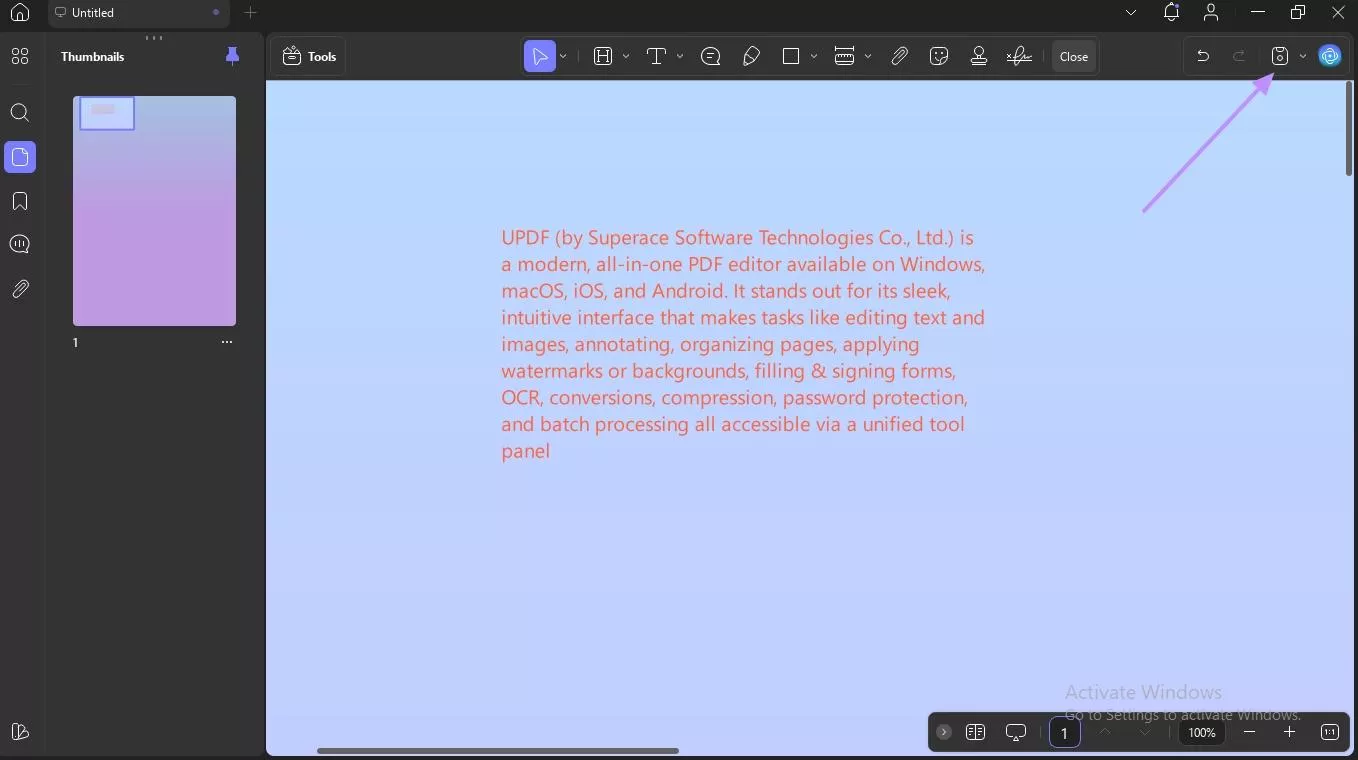
Task: Open the text tool dropdown
Action: coord(680,56)
